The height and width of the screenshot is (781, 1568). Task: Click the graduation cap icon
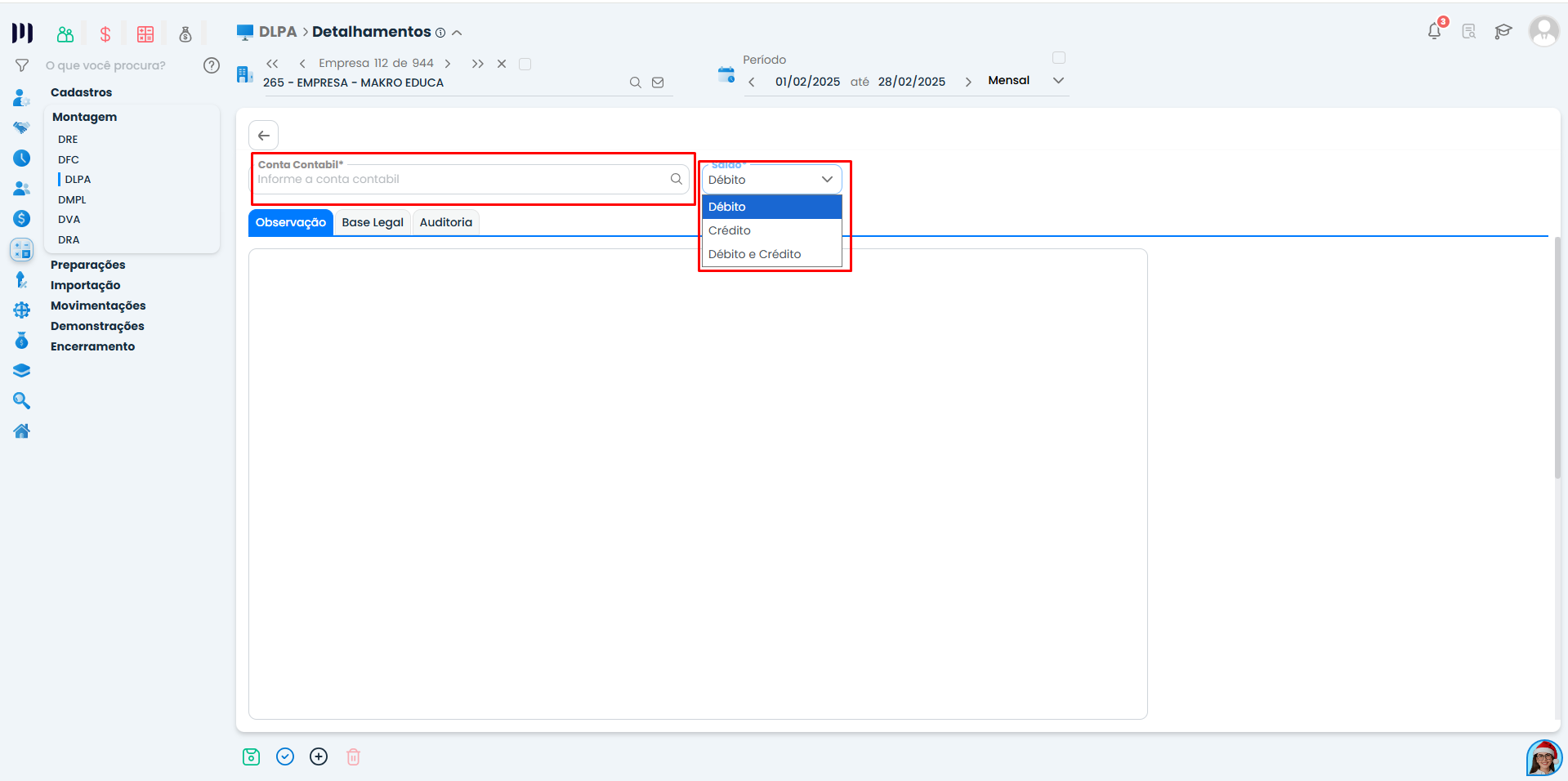pyautogui.click(x=1503, y=32)
